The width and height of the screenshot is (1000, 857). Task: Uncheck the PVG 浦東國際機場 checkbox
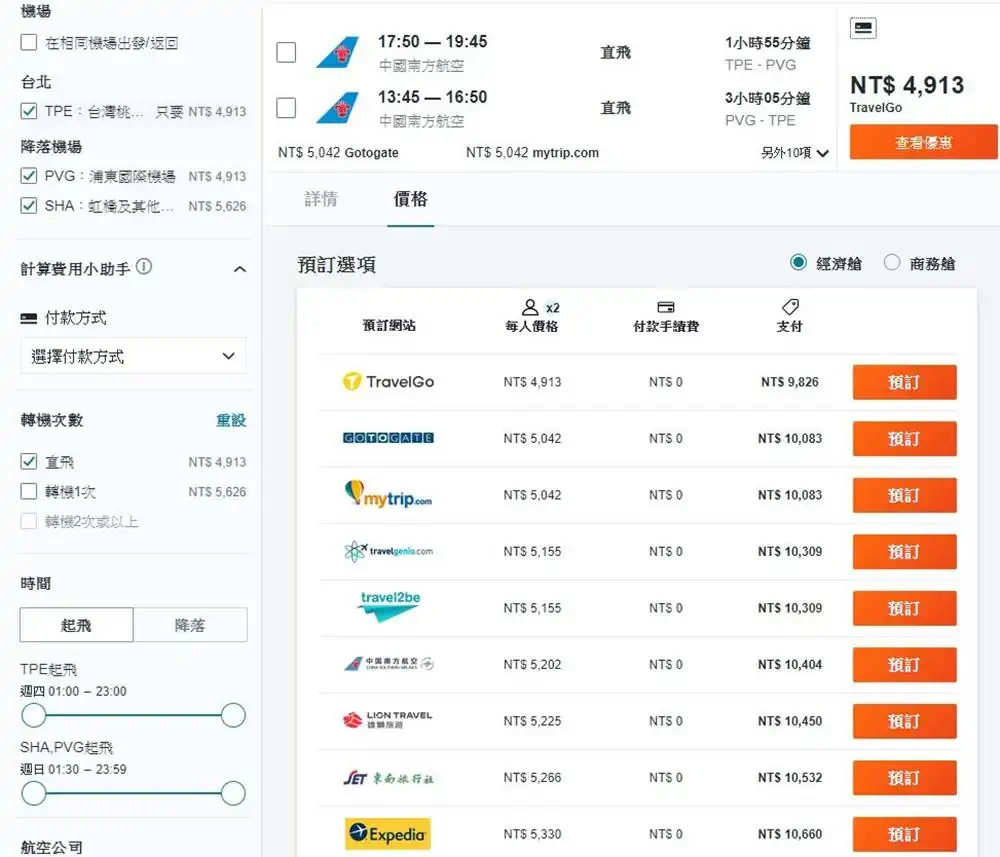coord(29,175)
